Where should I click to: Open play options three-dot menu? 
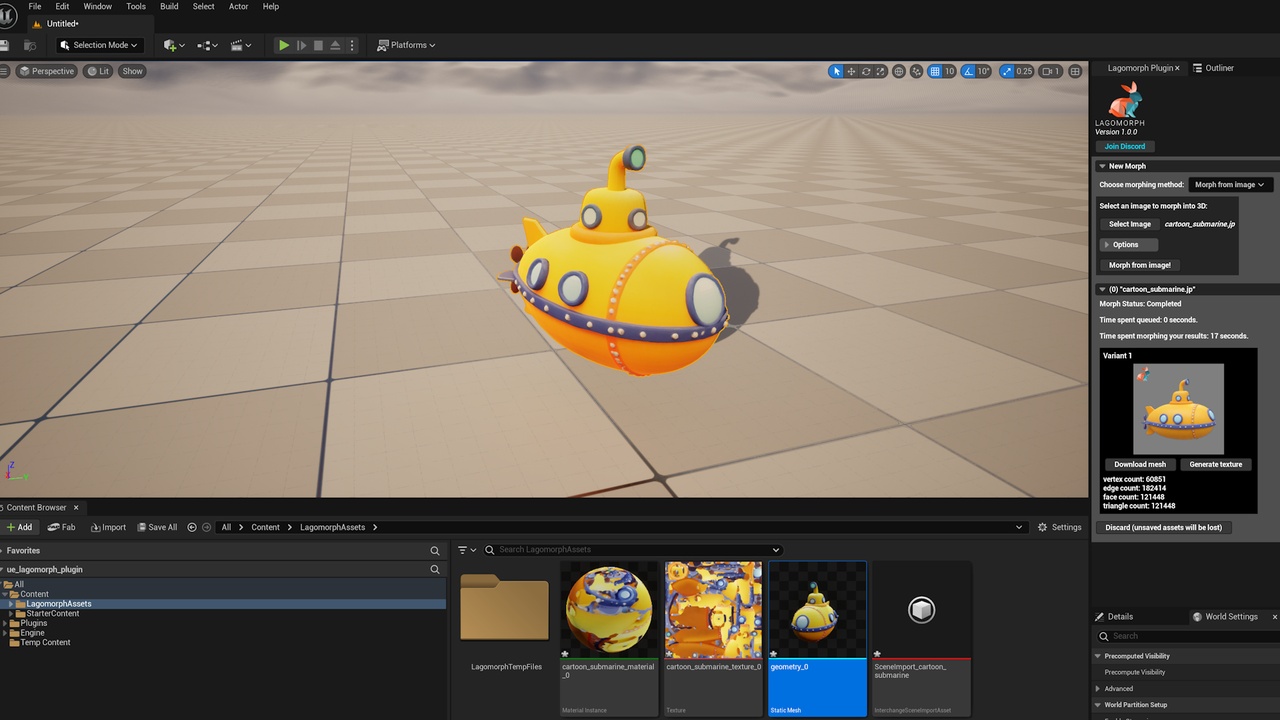coord(351,45)
